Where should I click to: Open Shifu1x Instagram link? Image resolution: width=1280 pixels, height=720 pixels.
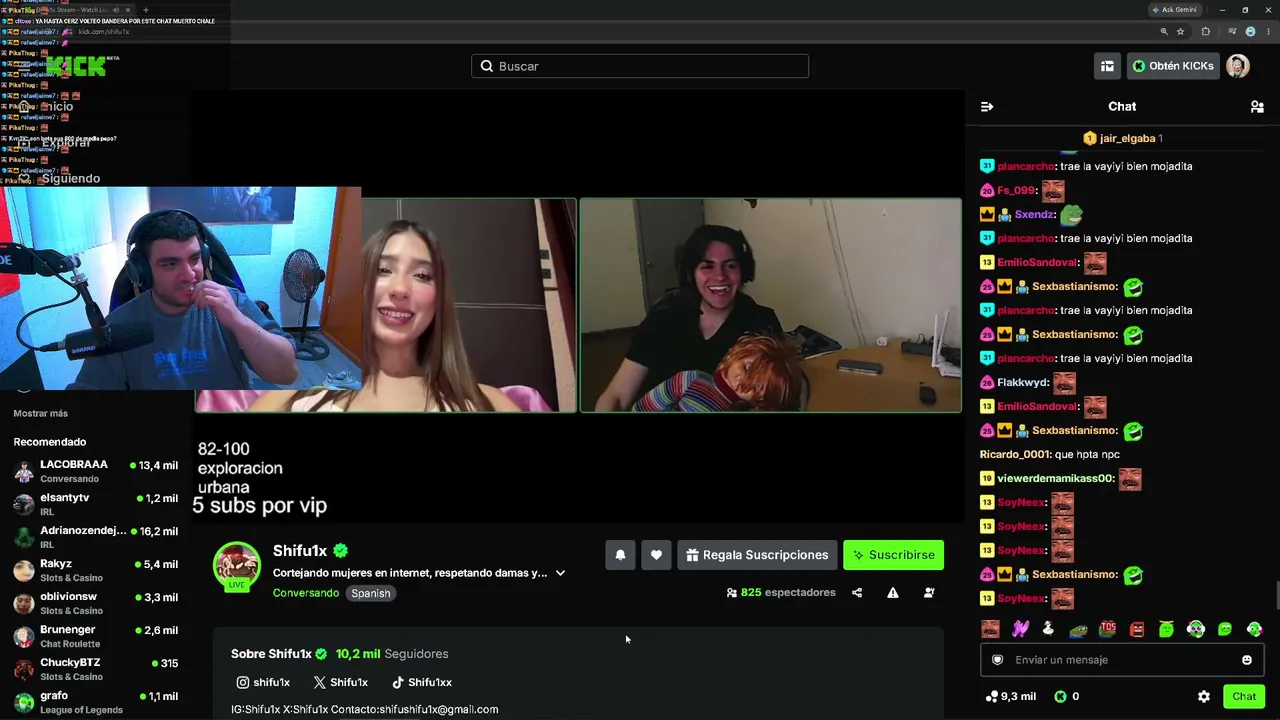[x=263, y=682]
